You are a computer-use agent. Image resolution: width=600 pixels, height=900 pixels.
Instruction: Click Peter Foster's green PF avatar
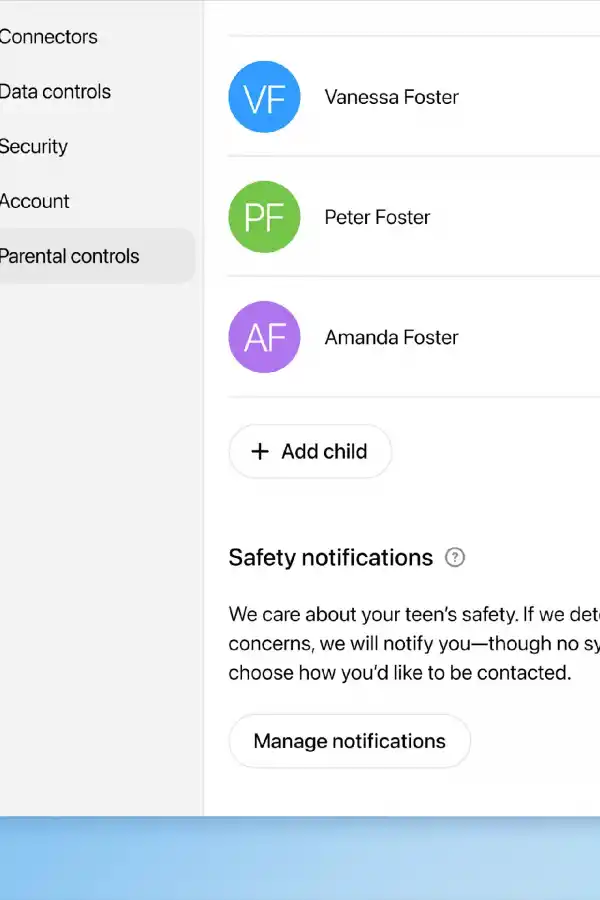point(264,217)
